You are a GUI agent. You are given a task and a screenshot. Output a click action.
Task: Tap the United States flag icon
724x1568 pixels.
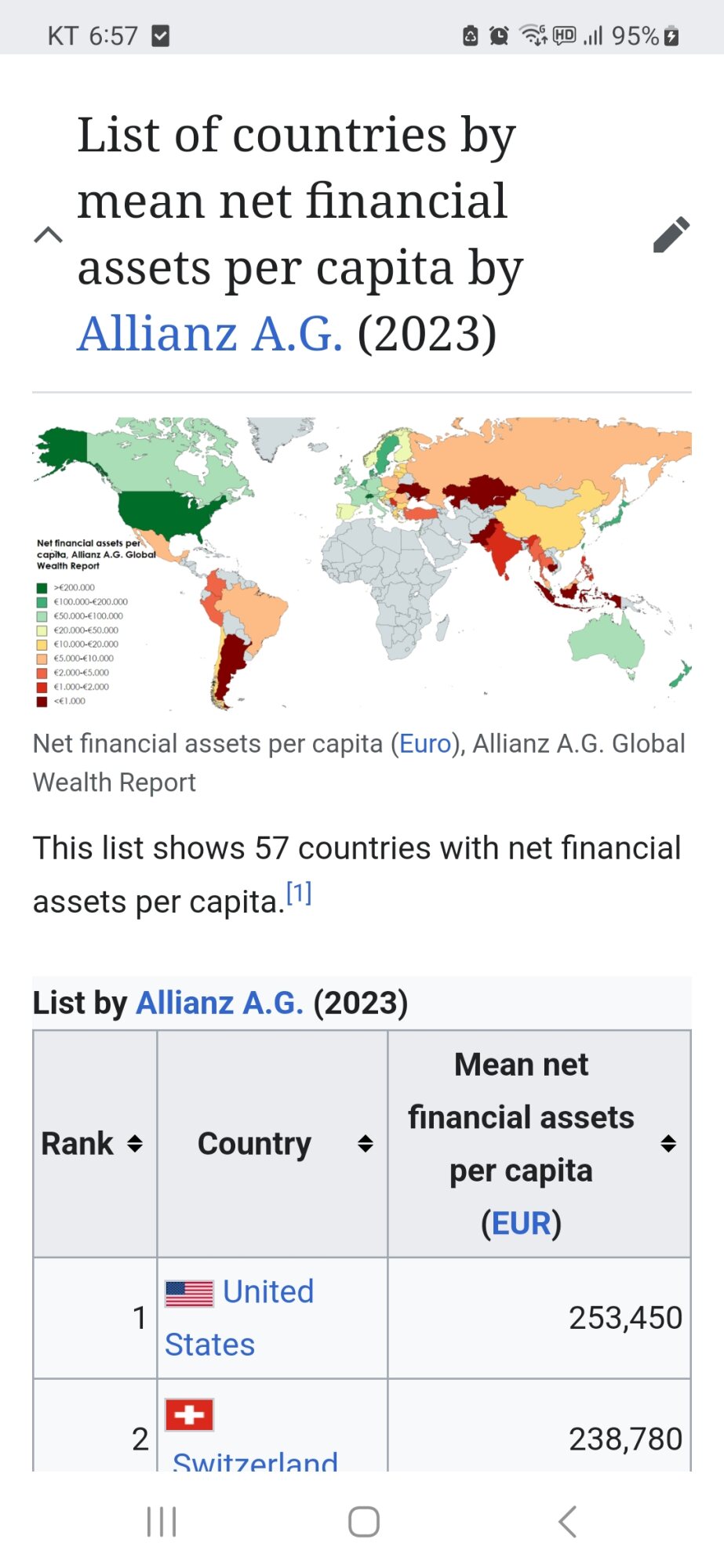[x=189, y=1293]
